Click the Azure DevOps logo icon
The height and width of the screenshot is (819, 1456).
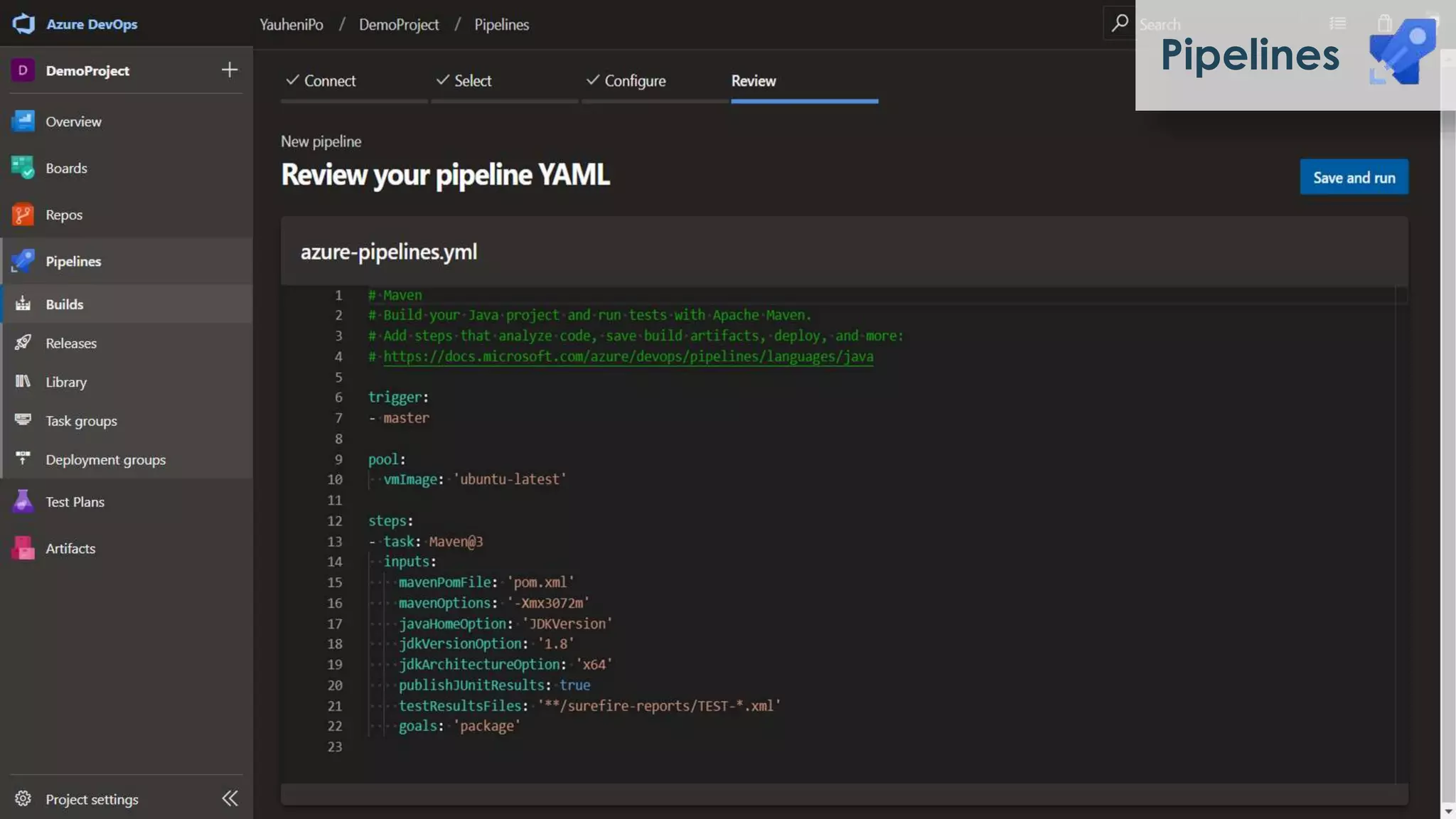[x=23, y=23]
